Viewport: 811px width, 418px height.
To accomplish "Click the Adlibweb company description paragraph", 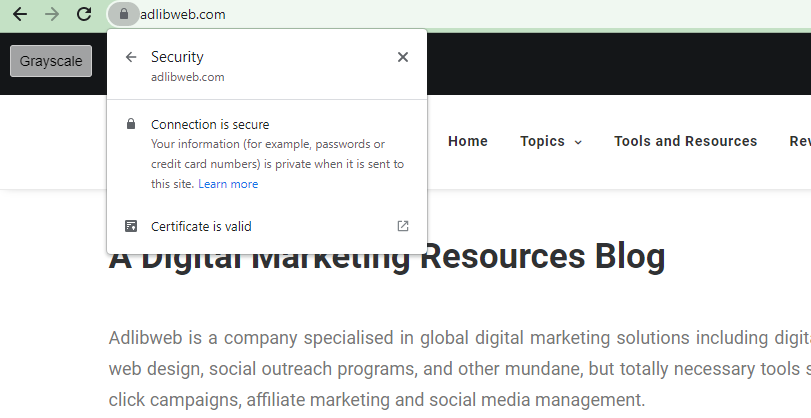I will [x=460, y=369].
